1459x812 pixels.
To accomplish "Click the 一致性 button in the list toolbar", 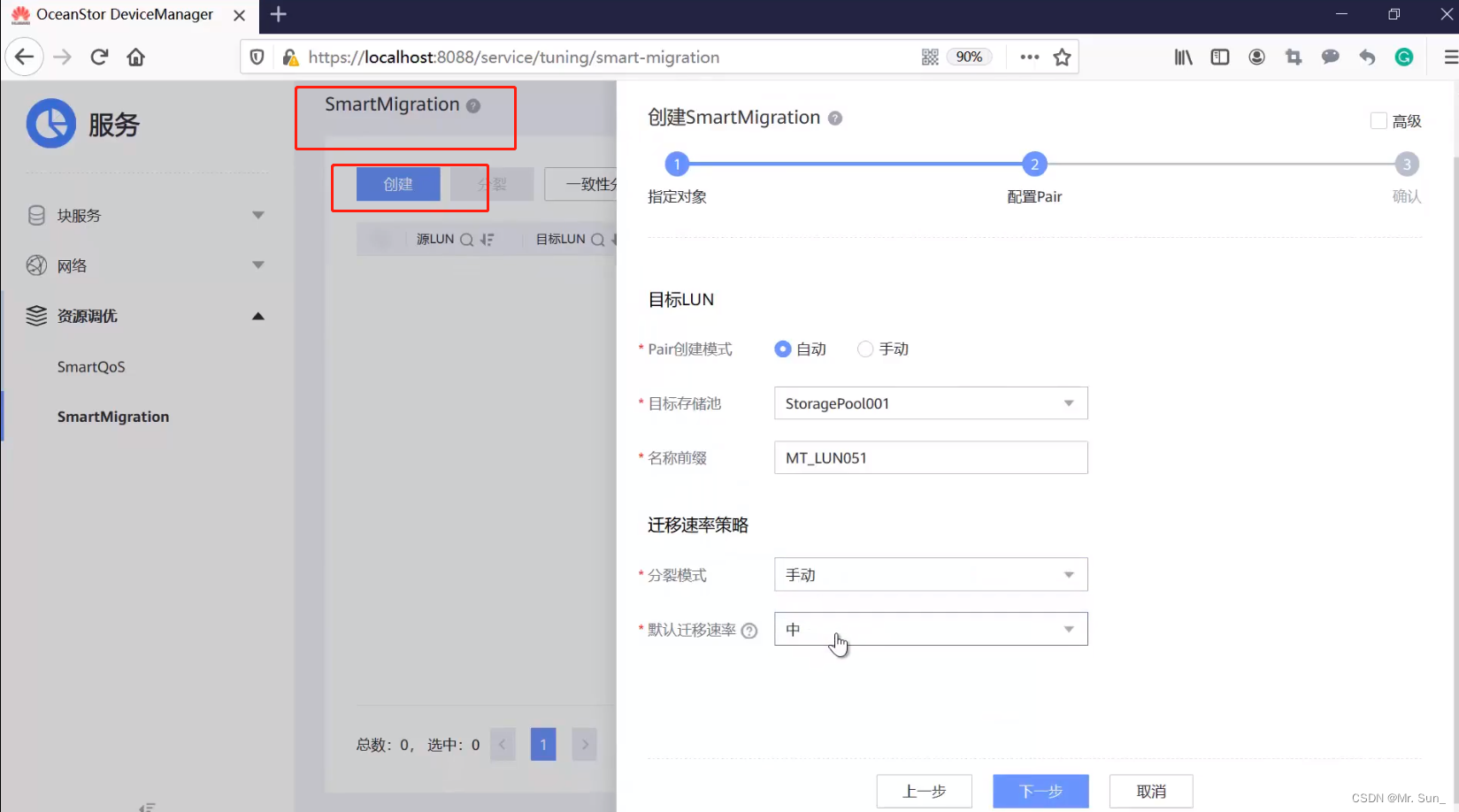I will point(580,184).
